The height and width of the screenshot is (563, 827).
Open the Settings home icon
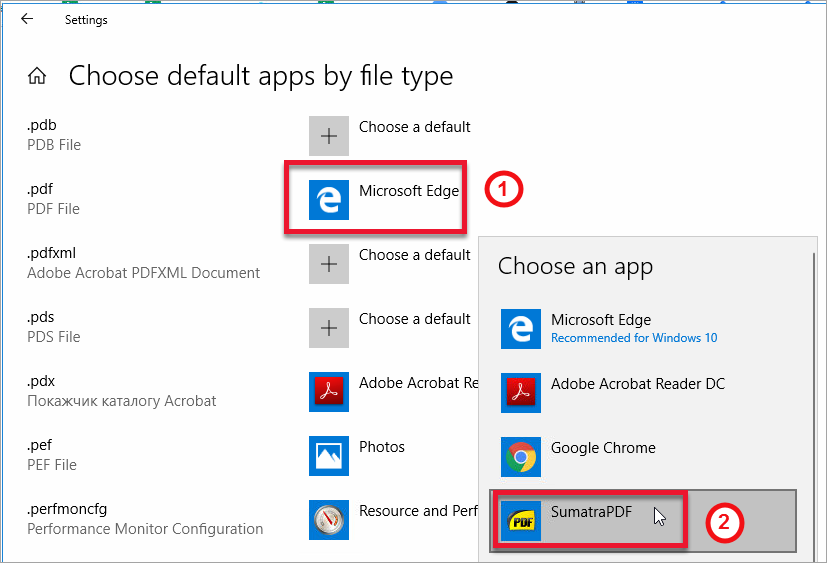[37, 76]
